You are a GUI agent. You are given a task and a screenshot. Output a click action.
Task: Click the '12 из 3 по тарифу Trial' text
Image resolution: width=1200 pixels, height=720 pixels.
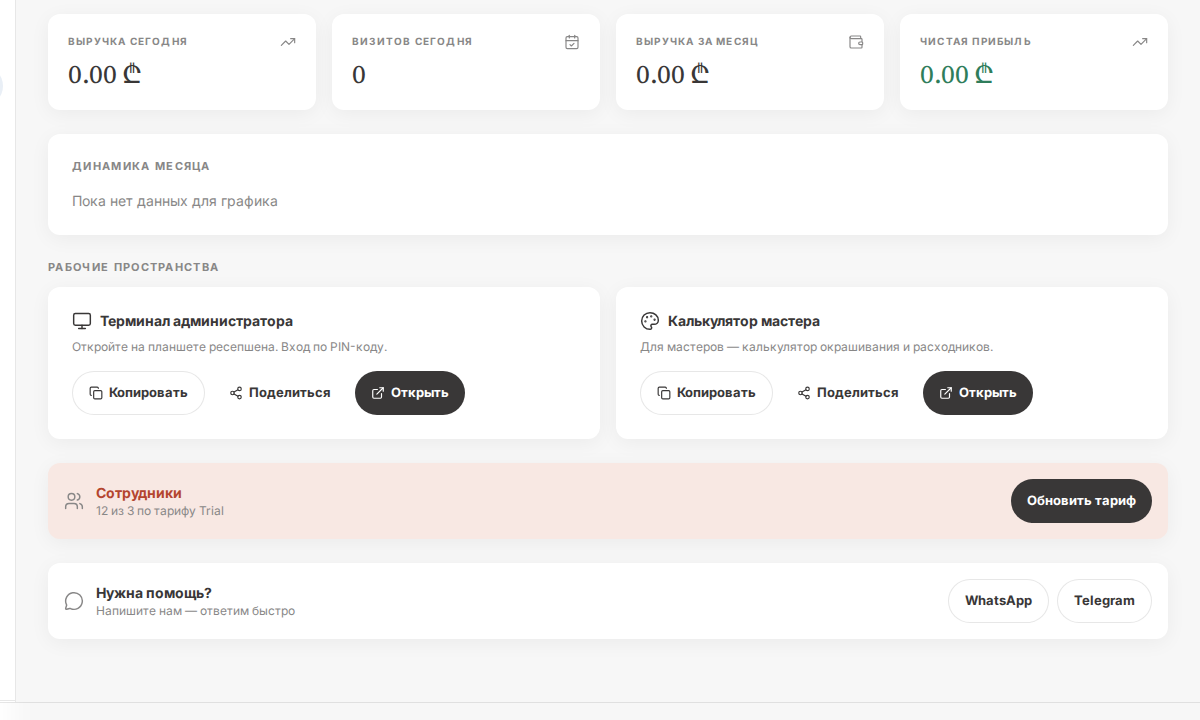[160, 511]
